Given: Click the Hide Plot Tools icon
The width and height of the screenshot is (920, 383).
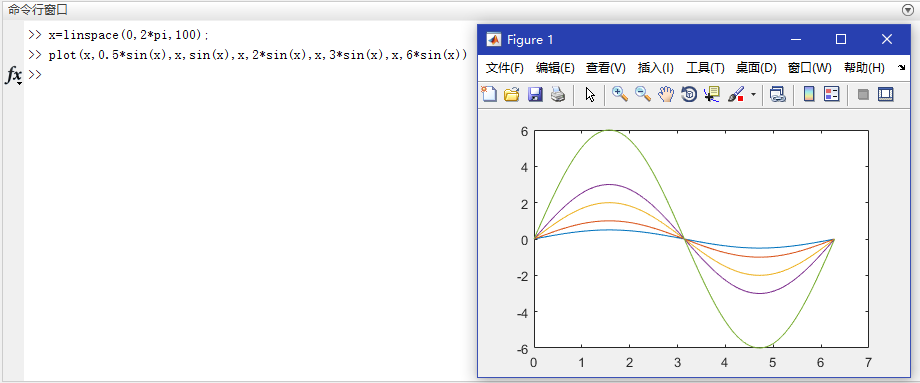Looking at the screenshot, I should coord(863,94).
